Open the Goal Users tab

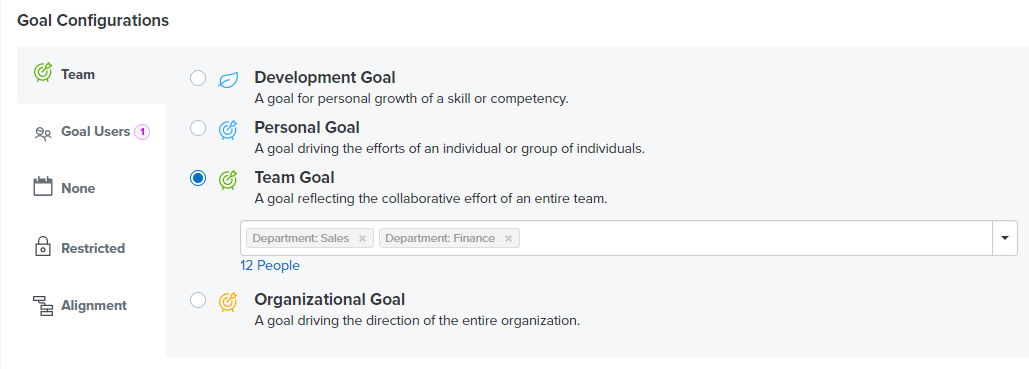click(92, 132)
